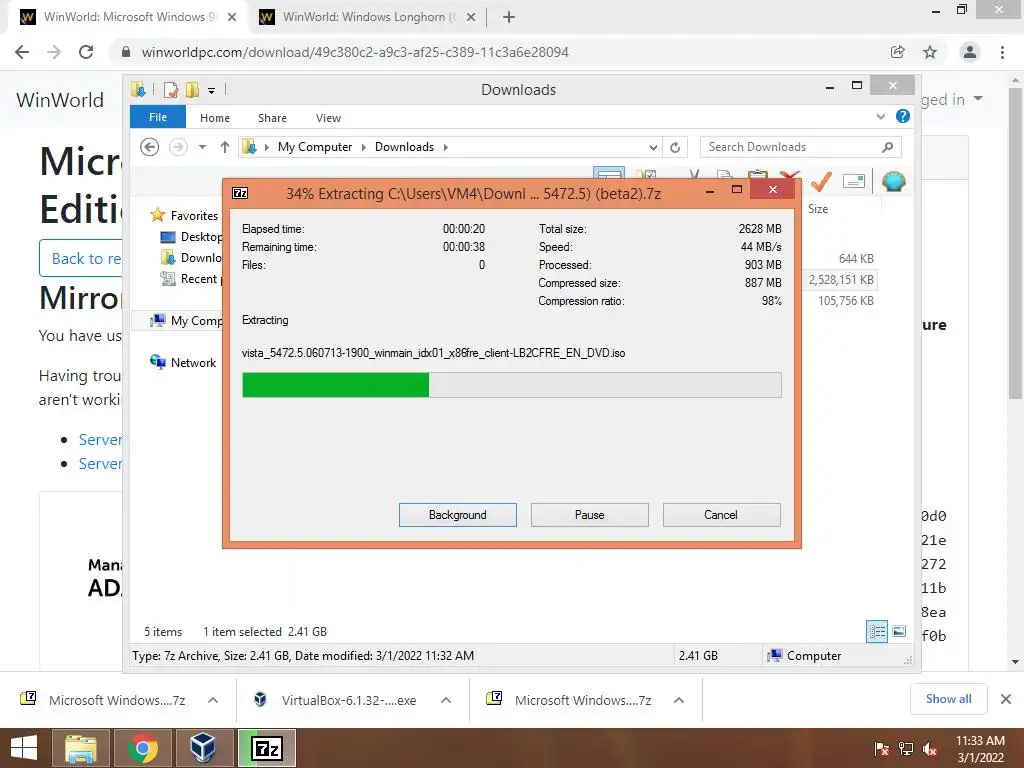Open the File tab in Explorer ribbon
This screenshot has width=1024, height=768.
(x=158, y=117)
